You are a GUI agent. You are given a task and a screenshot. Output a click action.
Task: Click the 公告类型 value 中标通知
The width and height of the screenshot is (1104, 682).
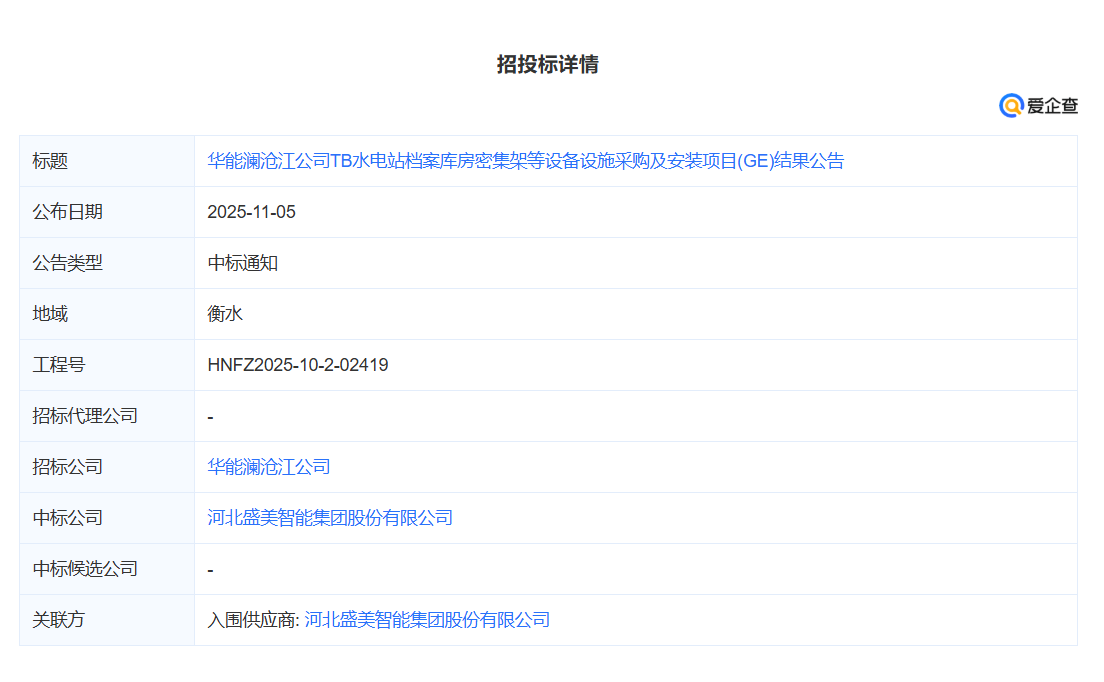pyautogui.click(x=234, y=263)
